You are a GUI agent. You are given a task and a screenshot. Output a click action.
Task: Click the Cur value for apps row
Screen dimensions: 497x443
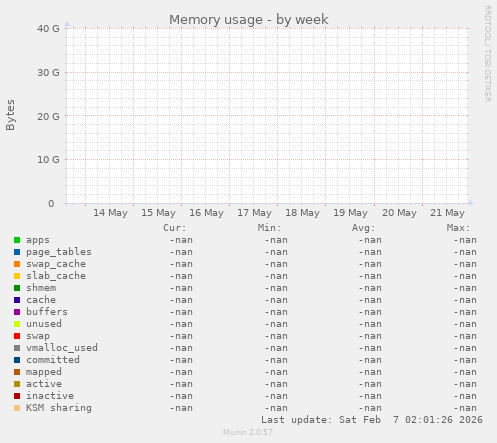pos(181,240)
